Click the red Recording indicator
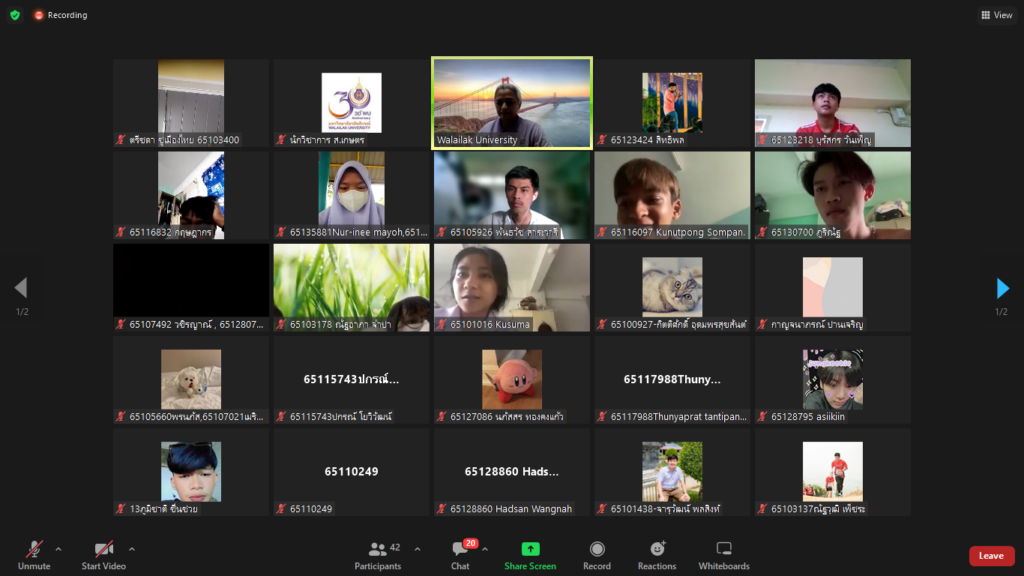The height and width of the screenshot is (576, 1024). [60, 15]
